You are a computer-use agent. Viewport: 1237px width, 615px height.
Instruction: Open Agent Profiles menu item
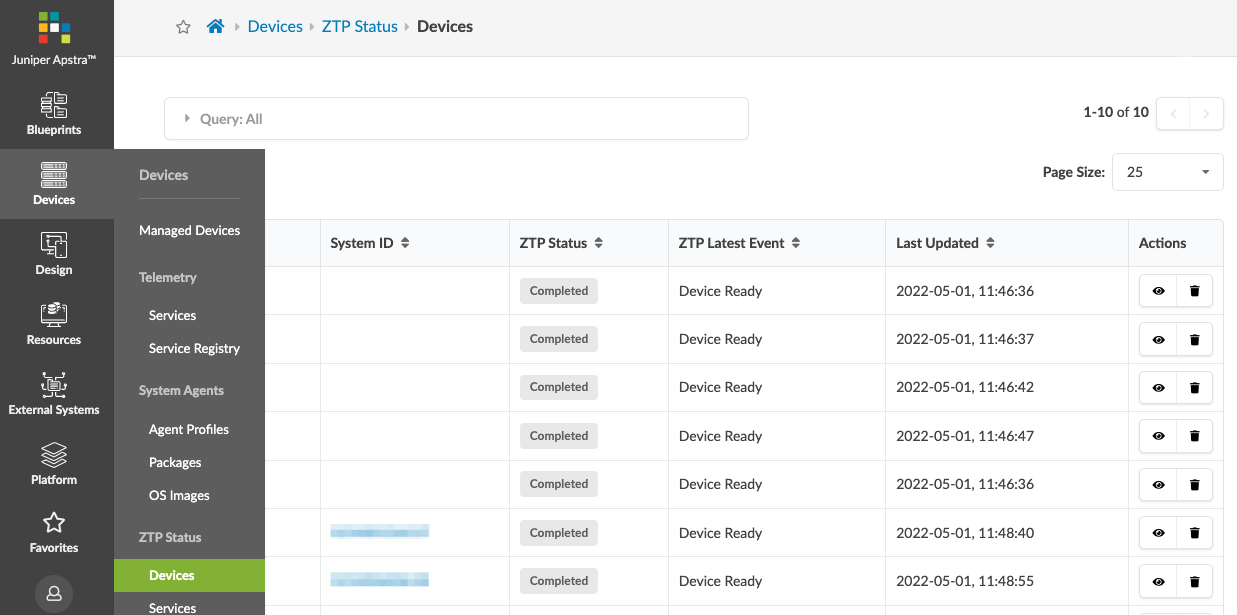(188, 429)
